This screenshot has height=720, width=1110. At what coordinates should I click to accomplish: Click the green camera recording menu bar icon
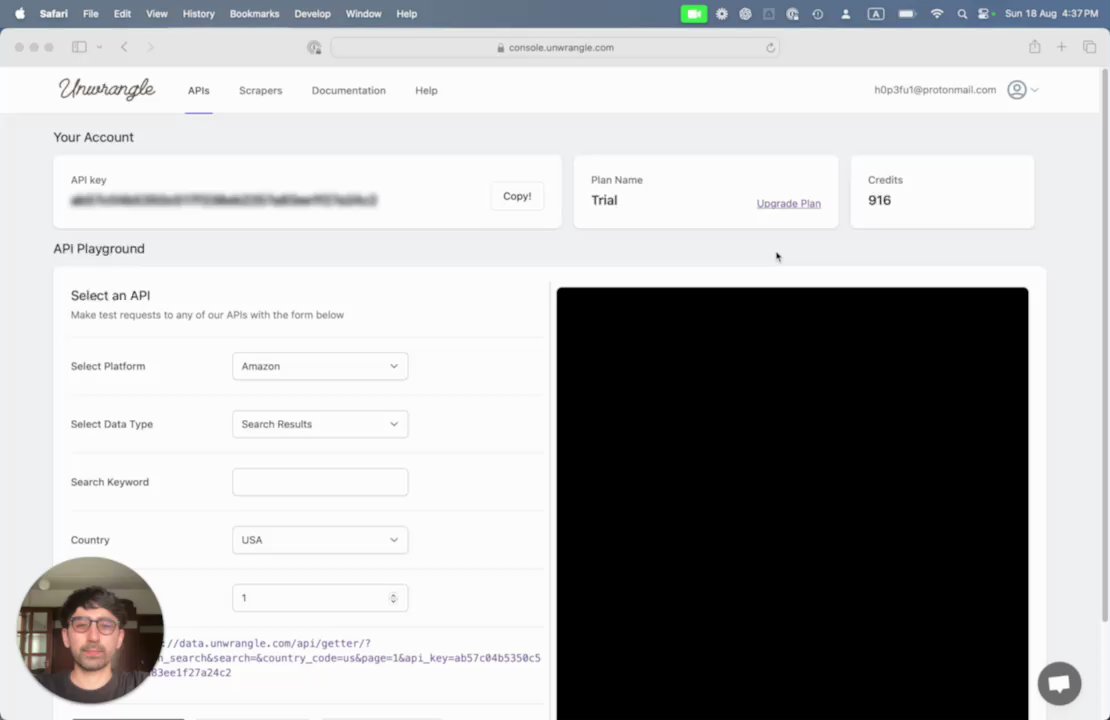(694, 13)
